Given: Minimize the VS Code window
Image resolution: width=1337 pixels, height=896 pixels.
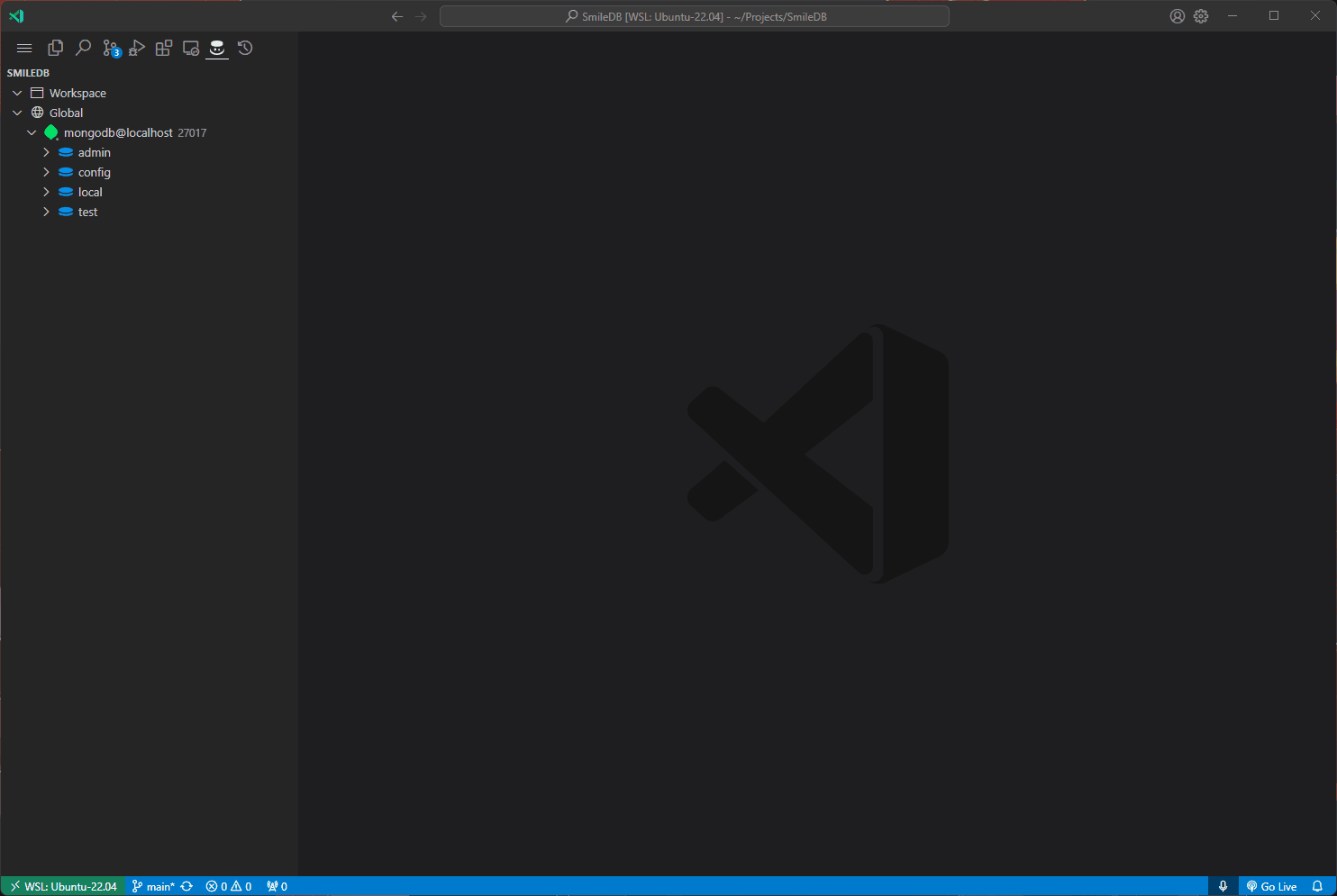Looking at the screenshot, I should 1232,16.
